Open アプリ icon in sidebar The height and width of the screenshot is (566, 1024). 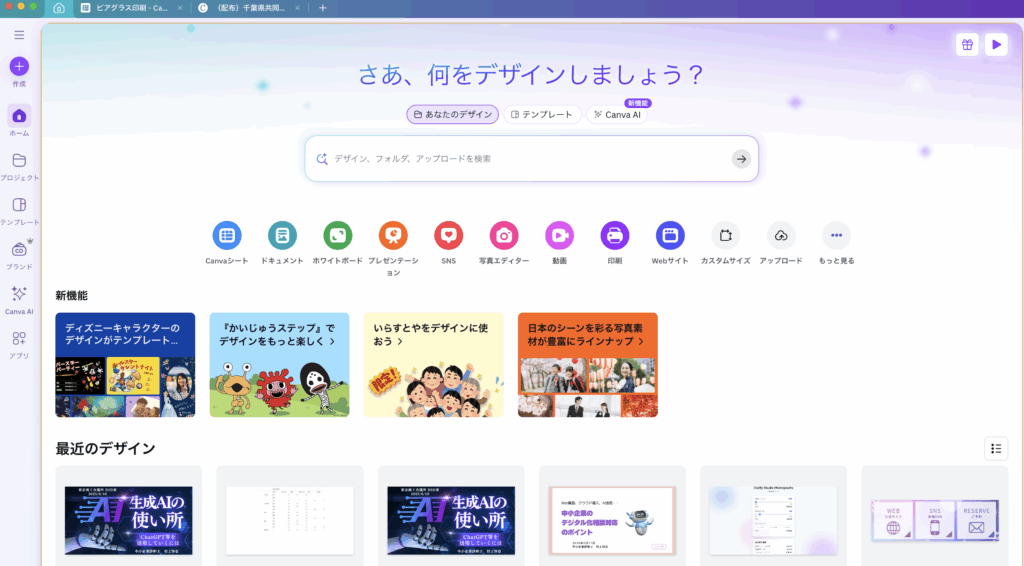[19, 339]
